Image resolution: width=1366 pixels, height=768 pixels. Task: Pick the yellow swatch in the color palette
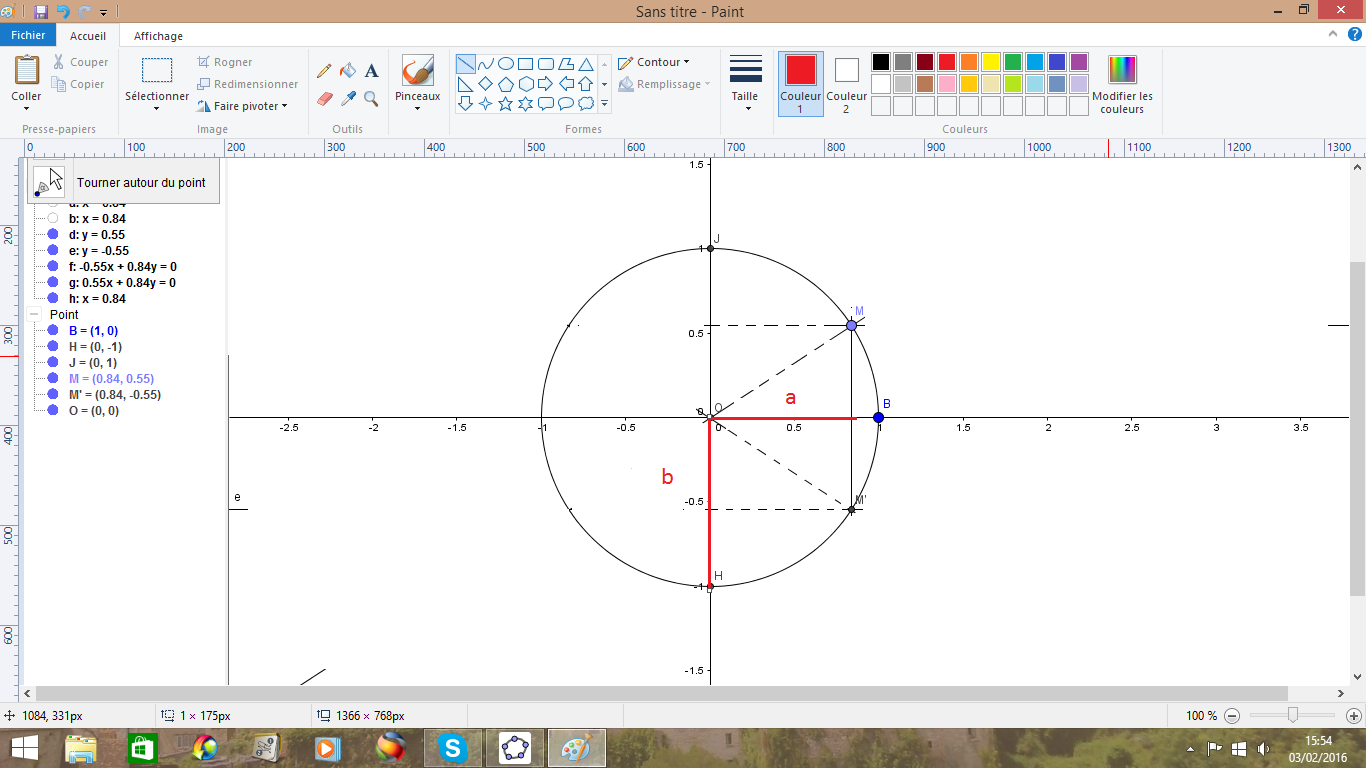(x=991, y=62)
